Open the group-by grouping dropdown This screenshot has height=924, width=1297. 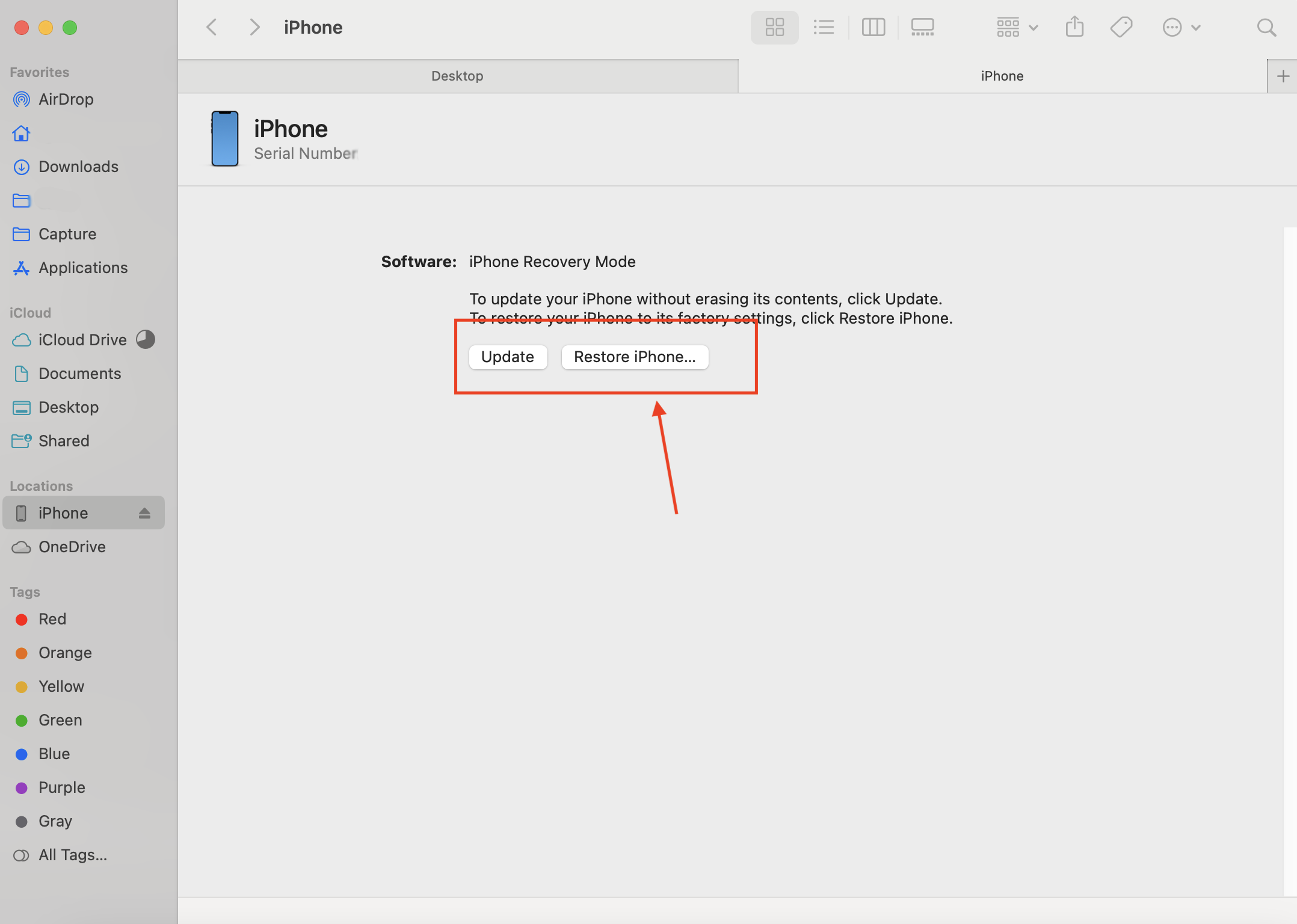pos(1017,27)
